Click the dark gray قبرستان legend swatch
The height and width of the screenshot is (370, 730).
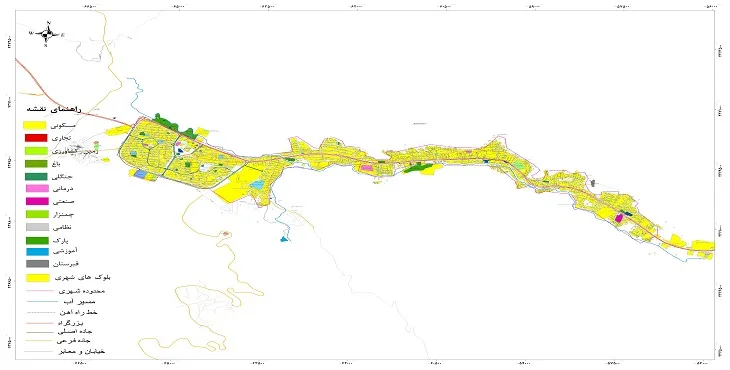pyautogui.click(x=36, y=264)
